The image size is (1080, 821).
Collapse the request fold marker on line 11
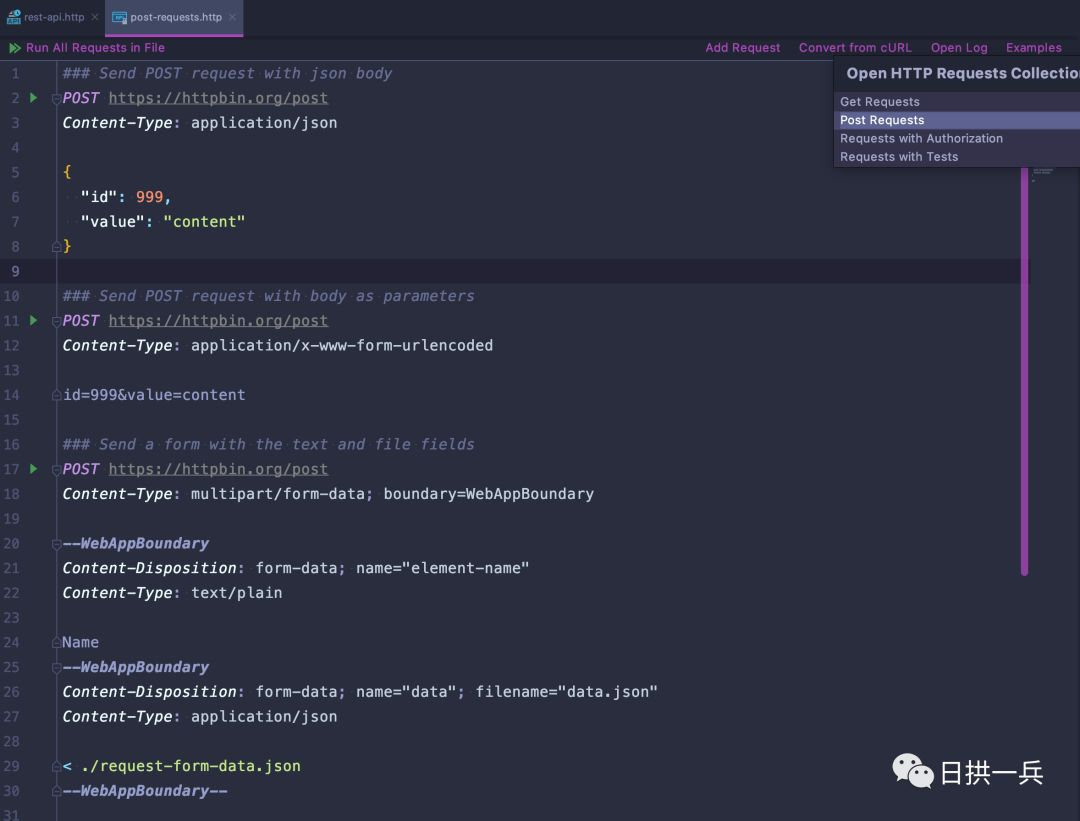point(56,322)
